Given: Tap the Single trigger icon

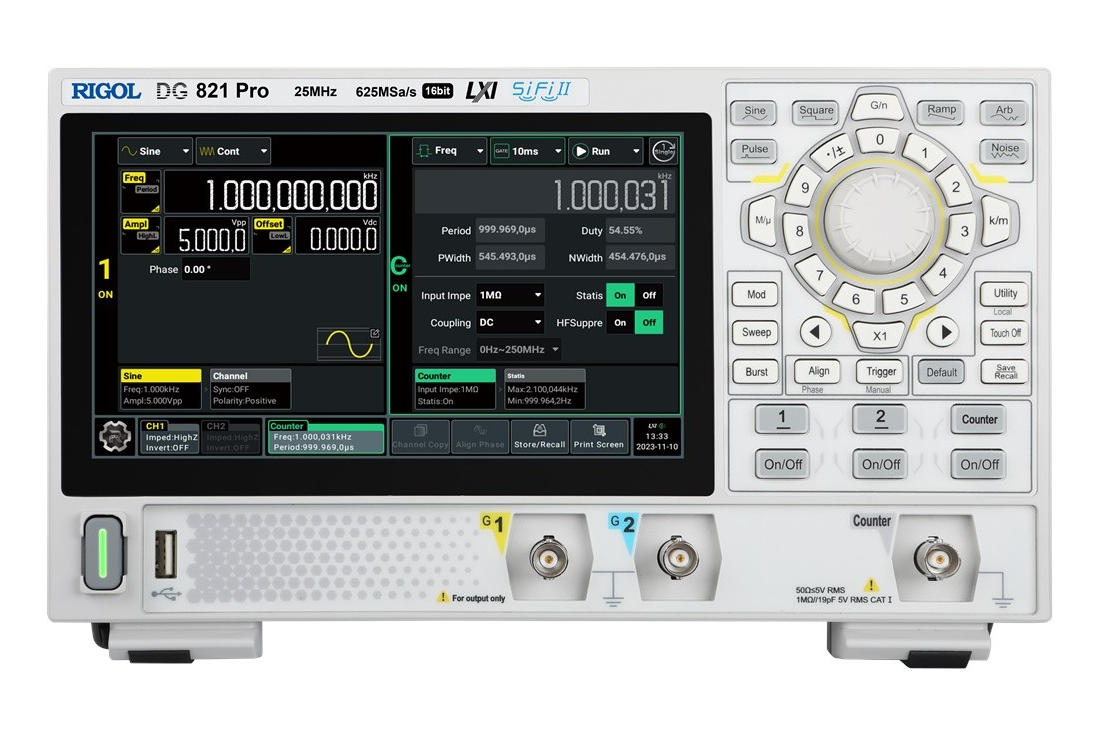Looking at the screenshot, I should click(x=663, y=150).
